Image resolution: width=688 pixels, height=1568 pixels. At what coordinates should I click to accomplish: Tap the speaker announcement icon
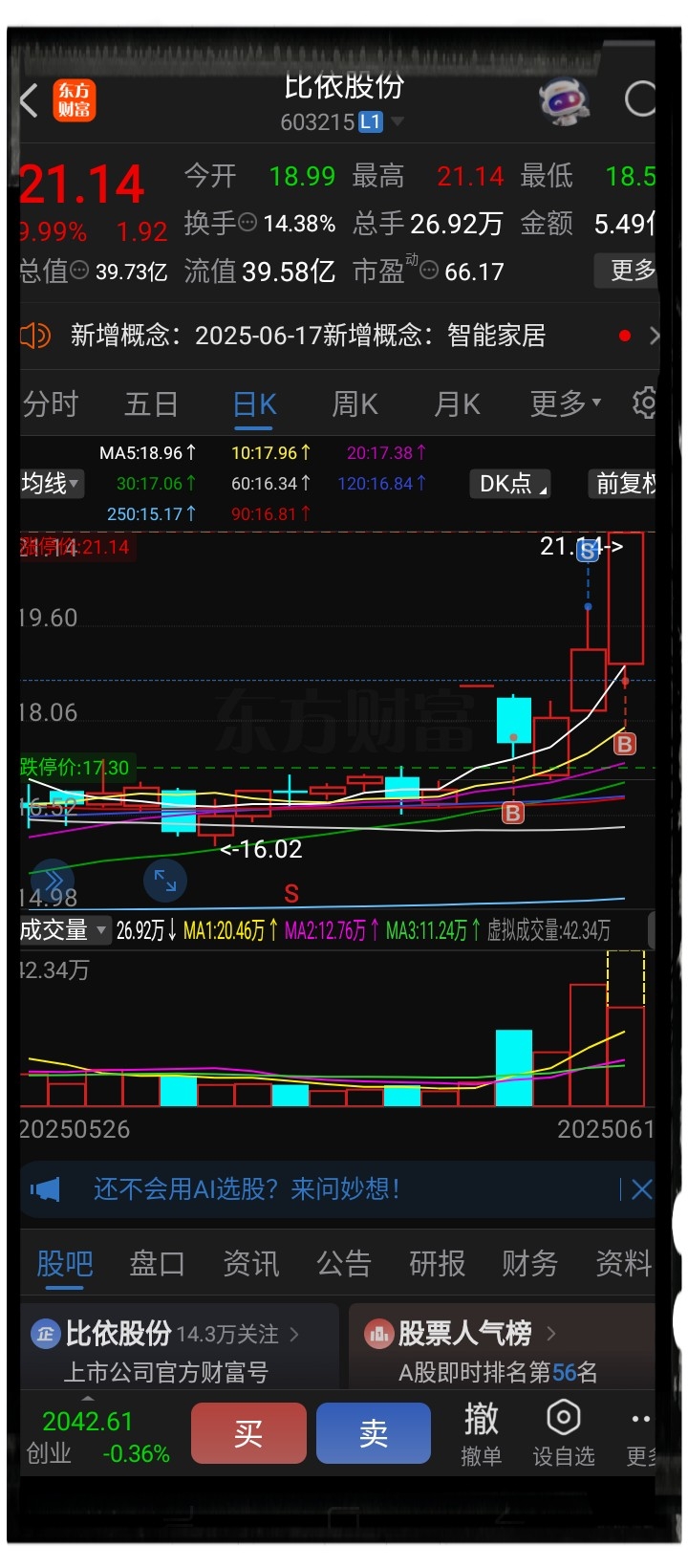pos(35,336)
